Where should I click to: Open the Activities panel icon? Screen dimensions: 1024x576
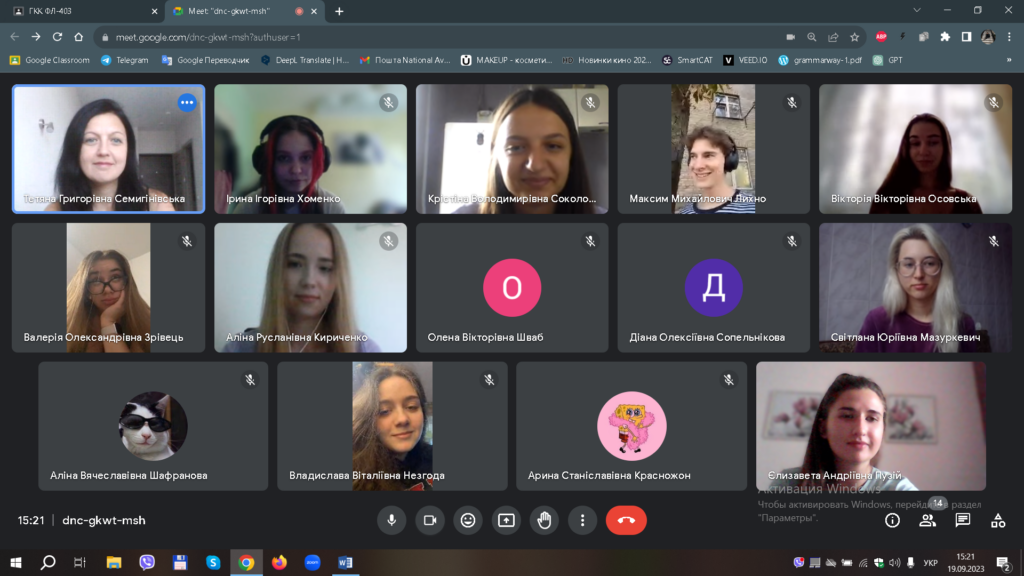(997, 520)
